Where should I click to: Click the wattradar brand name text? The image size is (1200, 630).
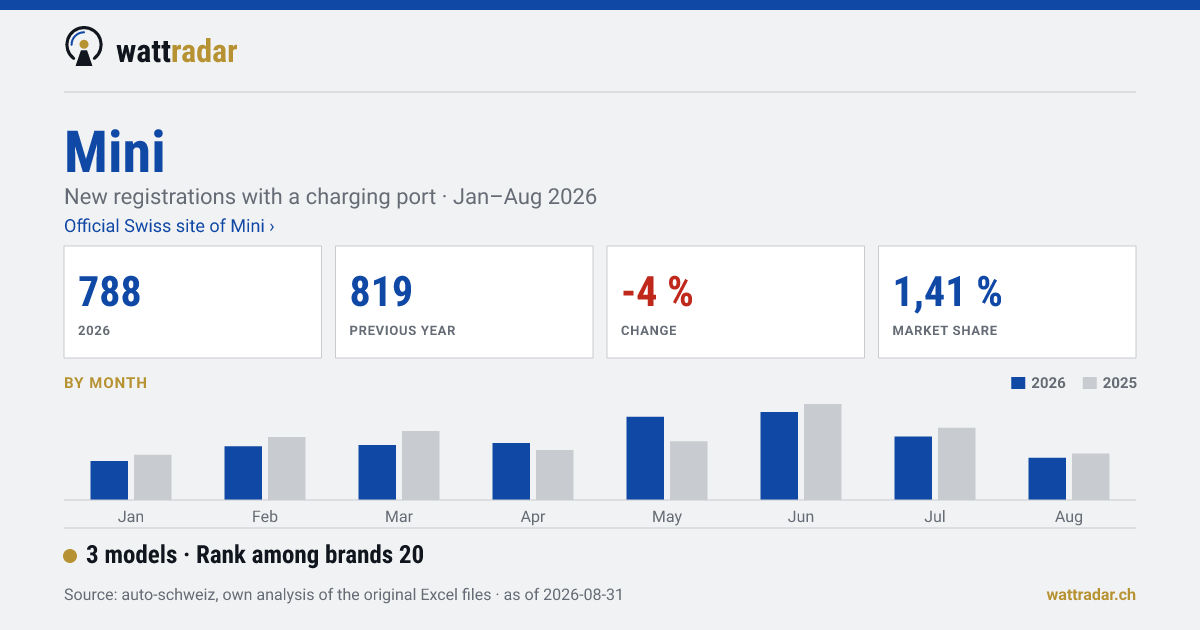(x=177, y=50)
